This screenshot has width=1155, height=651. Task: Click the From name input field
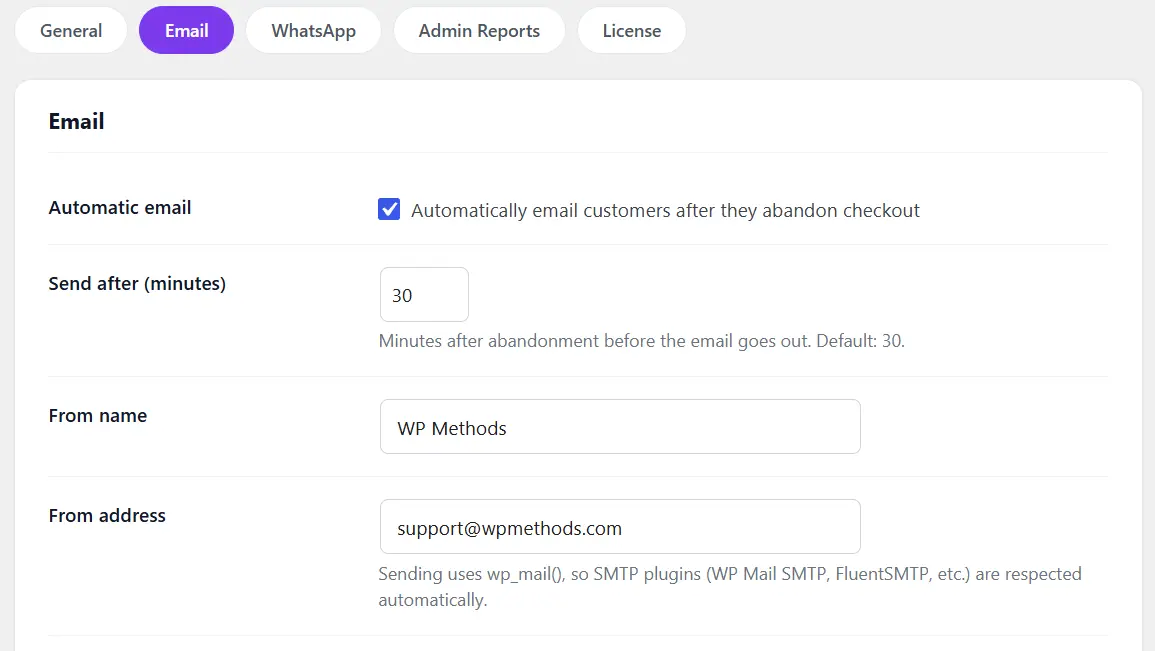click(x=620, y=427)
